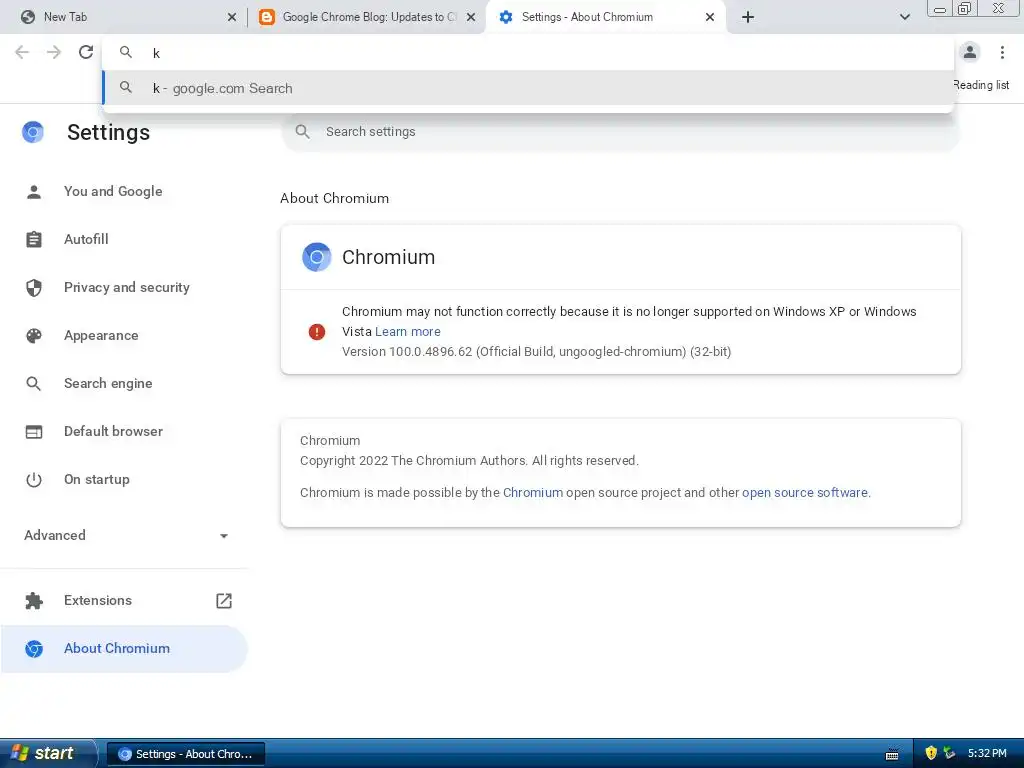Image resolution: width=1024 pixels, height=768 pixels.
Task: Click the Search engine magnifier icon
Action: click(x=34, y=383)
